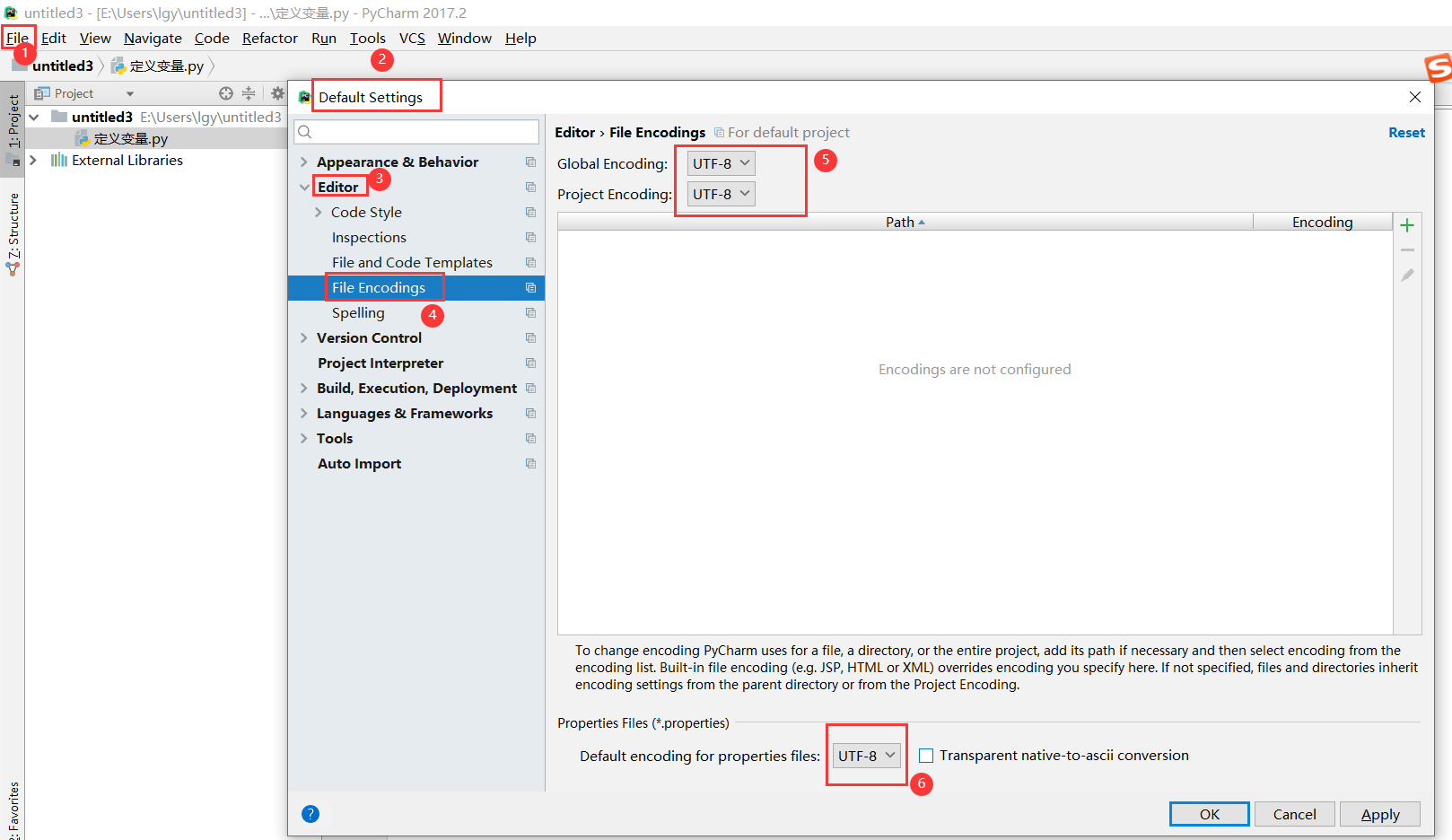1452x840 pixels.
Task: Expand Appearance & Behavior settings group
Action: pyautogui.click(x=304, y=162)
